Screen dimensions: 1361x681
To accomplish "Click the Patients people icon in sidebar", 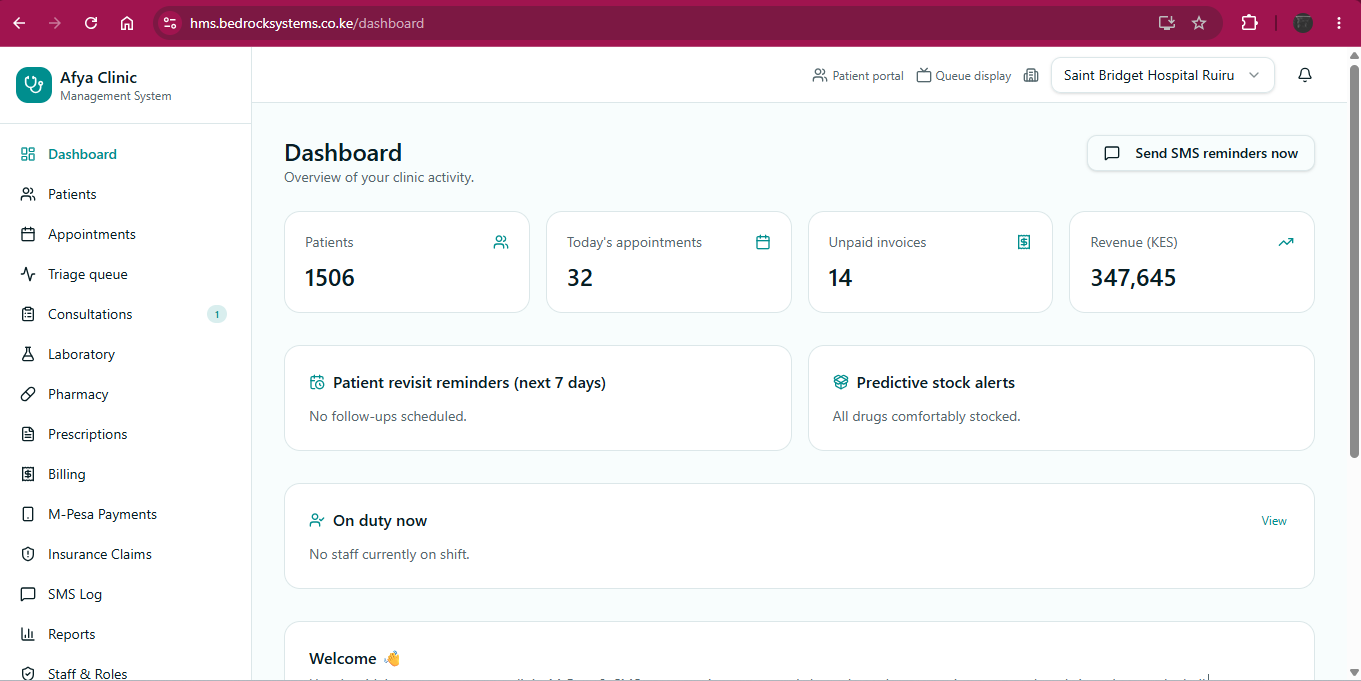I will 28,194.
